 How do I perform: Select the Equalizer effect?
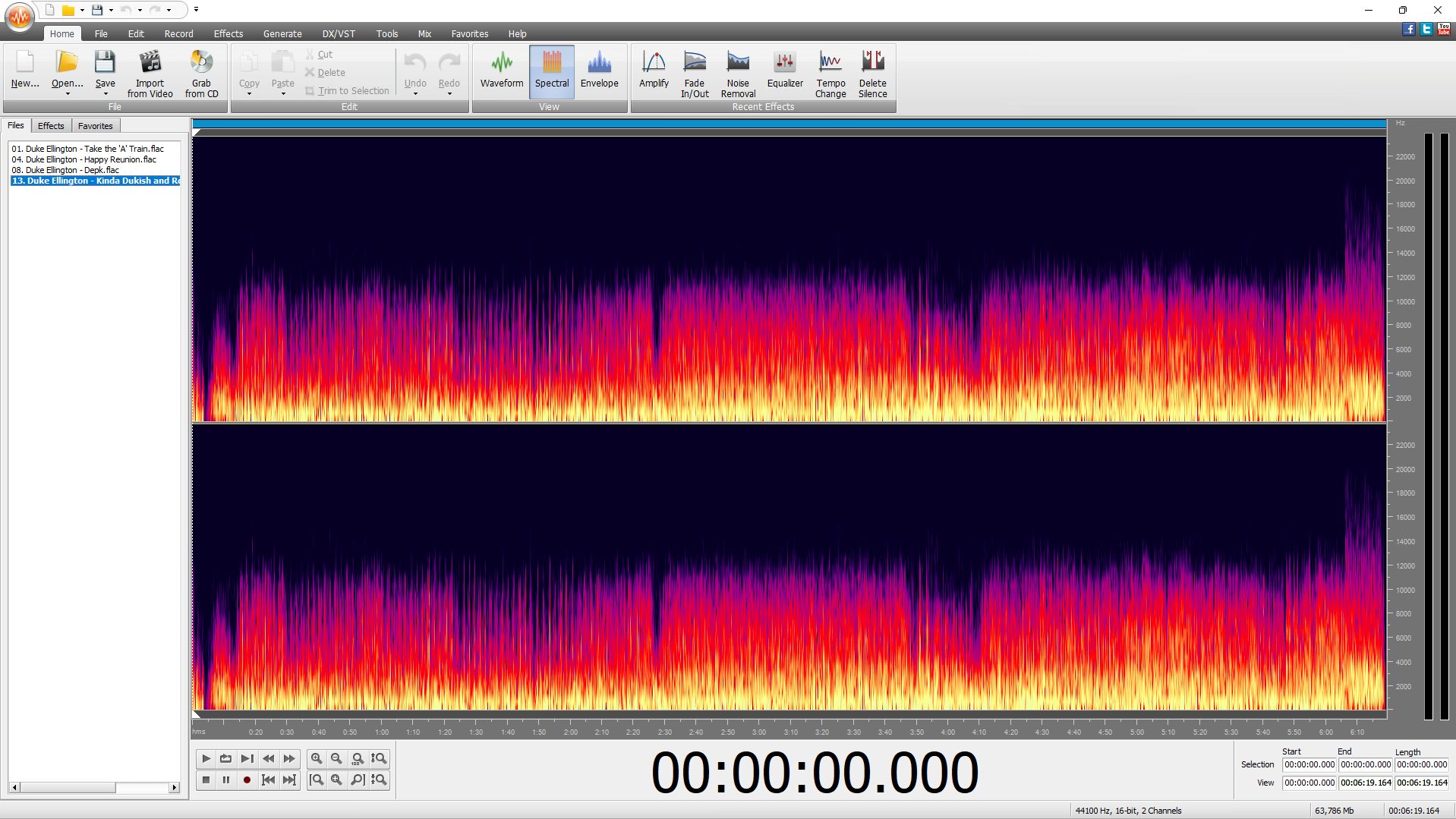click(x=784, y=72)
